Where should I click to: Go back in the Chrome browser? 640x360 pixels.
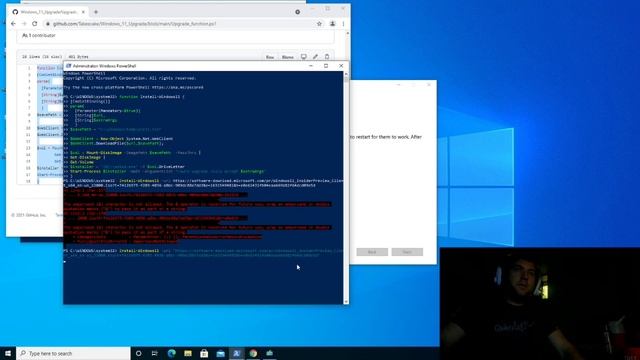[x=13, y=24]
